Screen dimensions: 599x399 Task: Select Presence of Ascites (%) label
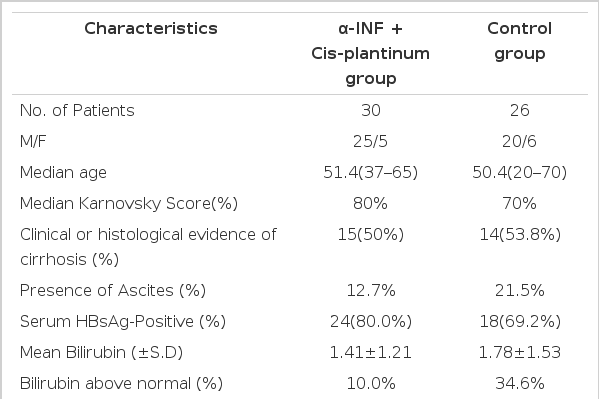pos(113,290)
